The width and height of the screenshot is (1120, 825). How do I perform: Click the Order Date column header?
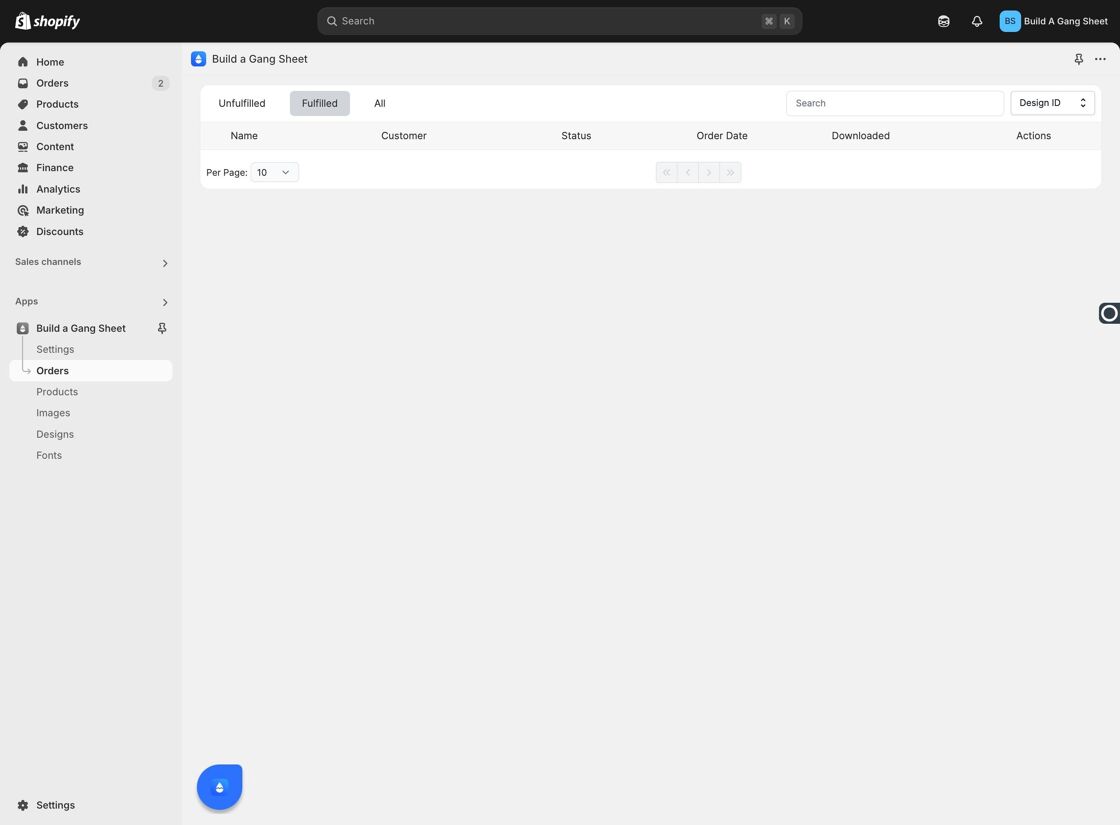(721, 136)
